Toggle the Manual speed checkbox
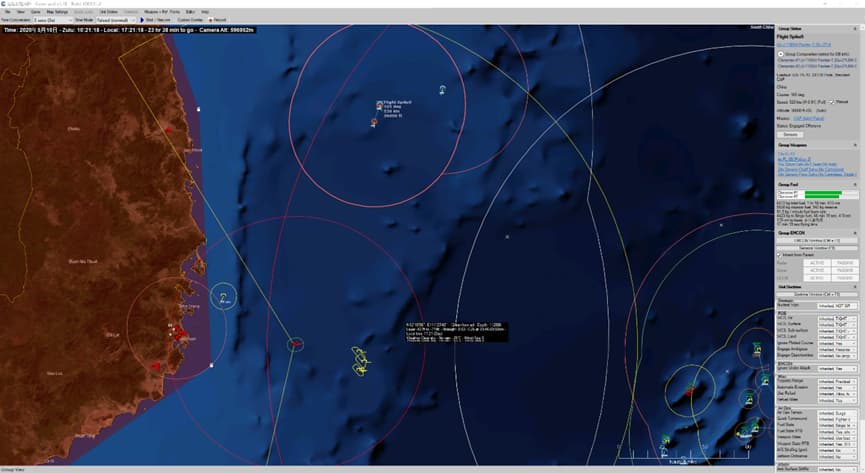865x473 pixels. [832, 102]
